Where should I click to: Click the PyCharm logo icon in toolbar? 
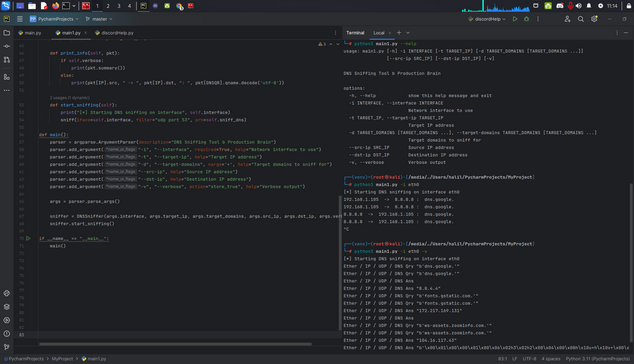(x=6, y=19)
